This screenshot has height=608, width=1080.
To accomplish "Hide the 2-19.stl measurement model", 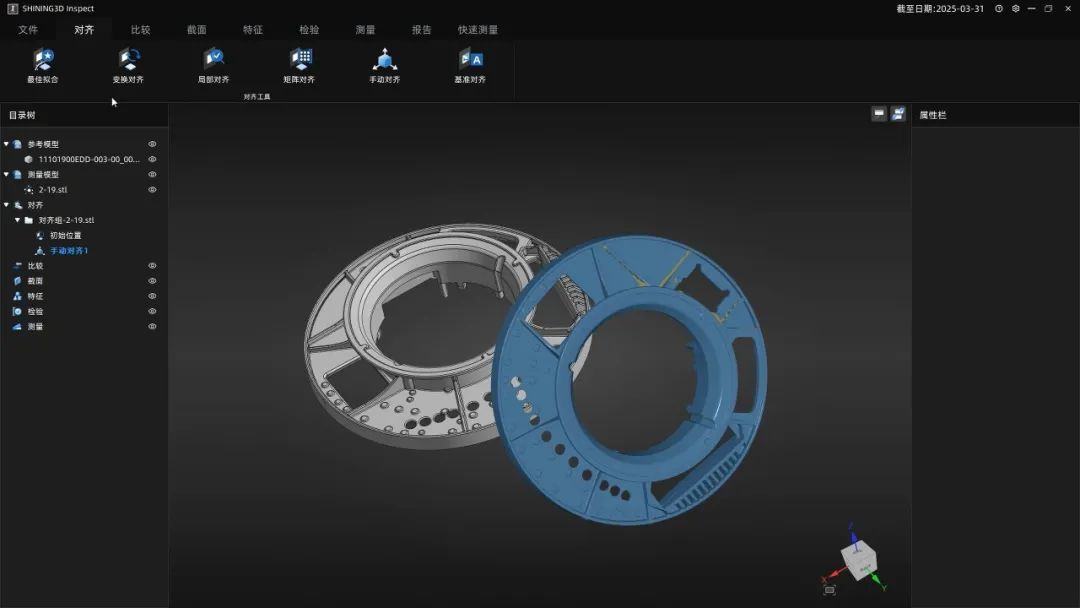I will coord(153,190).
